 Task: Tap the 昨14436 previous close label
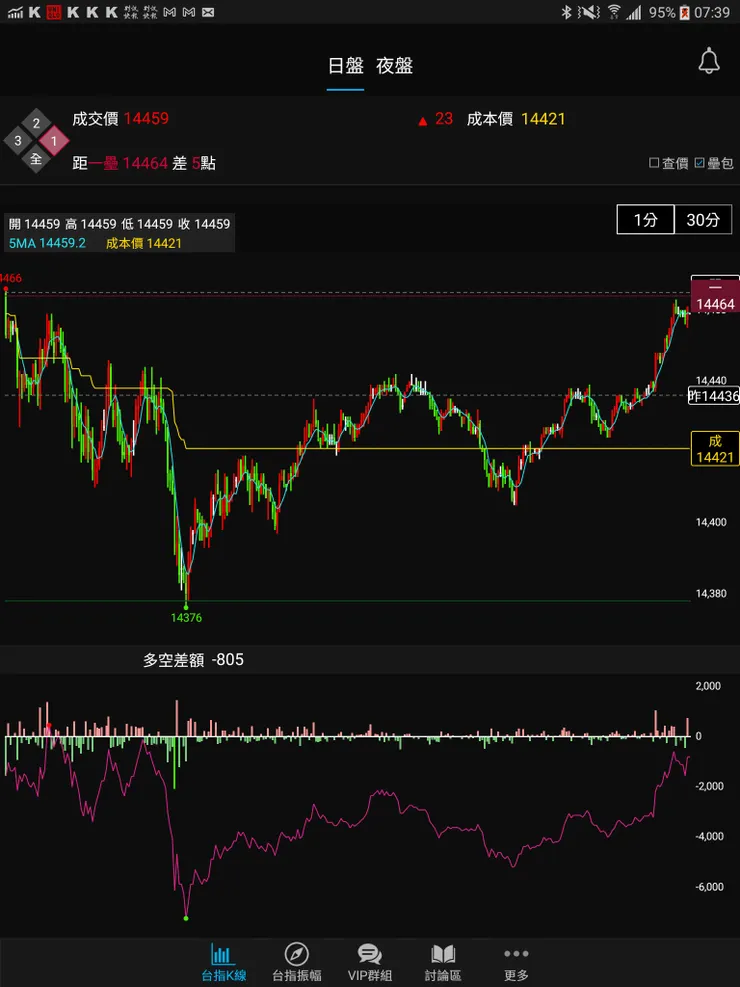point(714,396)
